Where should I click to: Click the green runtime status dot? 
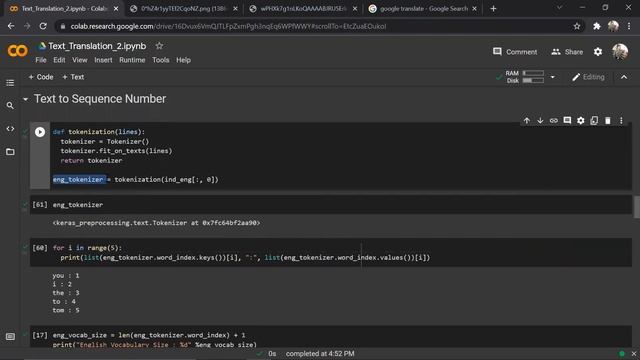pos(622,353)
